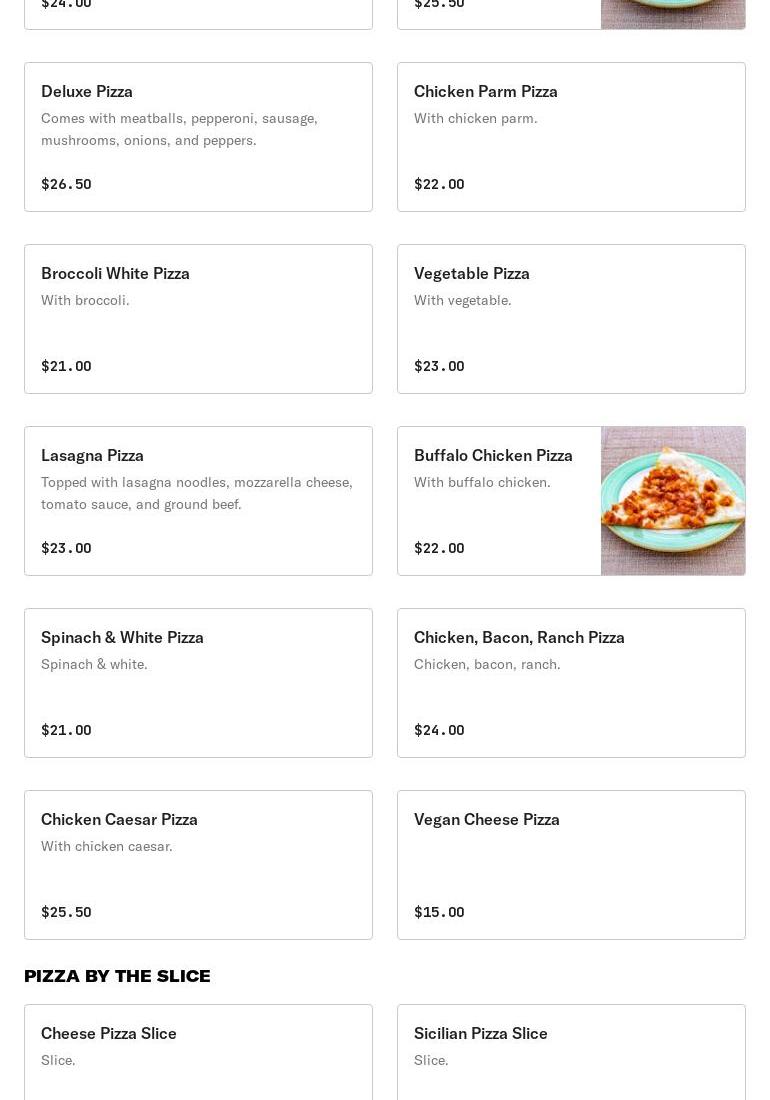Click the Deluxe Pizza toppings description
This screenshot has width=770, height=1100.
179,129
